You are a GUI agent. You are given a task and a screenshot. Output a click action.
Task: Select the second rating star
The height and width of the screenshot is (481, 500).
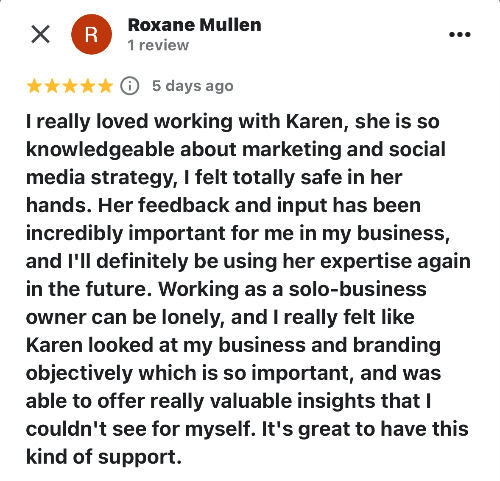click(52, 86)
